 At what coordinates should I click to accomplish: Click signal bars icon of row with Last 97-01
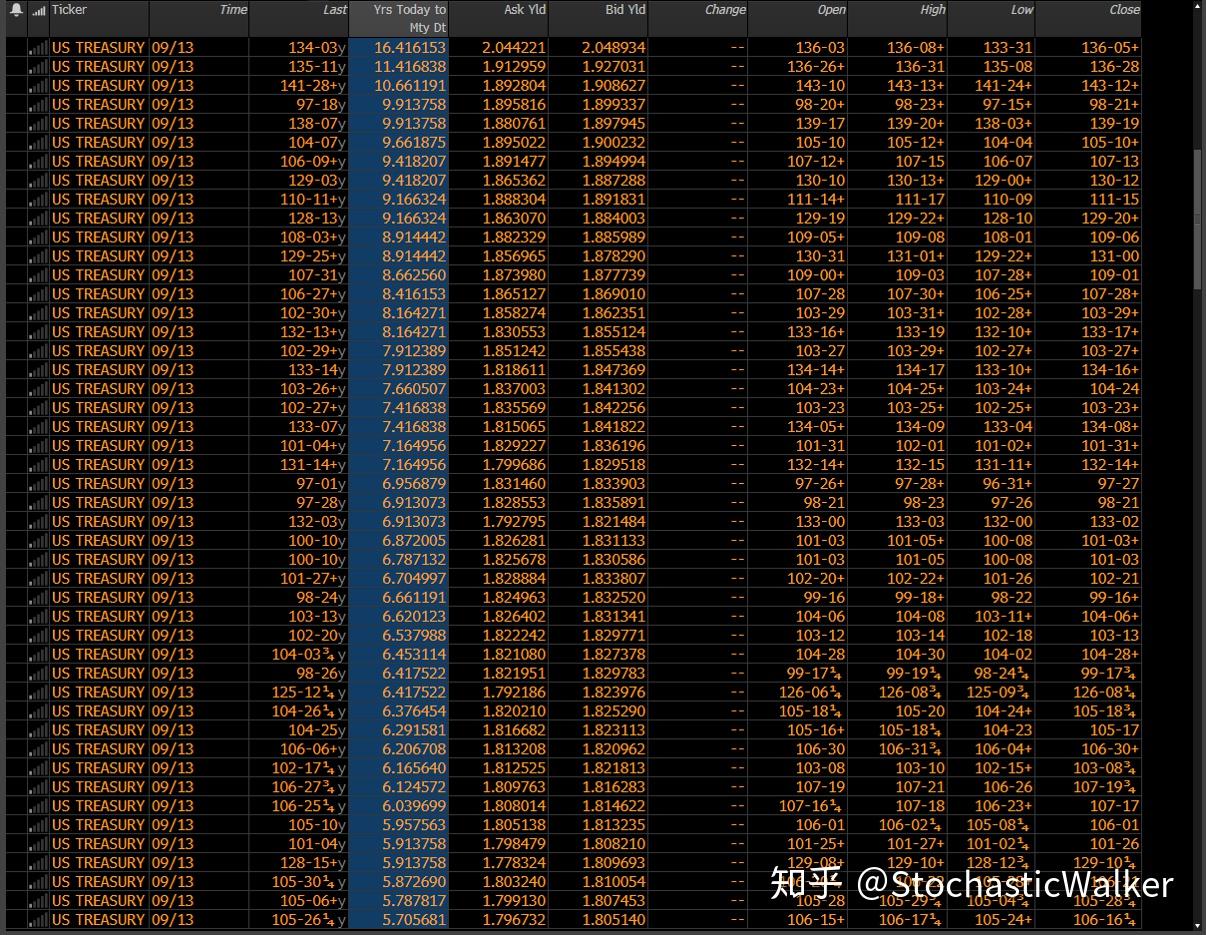tap(38, 484)
